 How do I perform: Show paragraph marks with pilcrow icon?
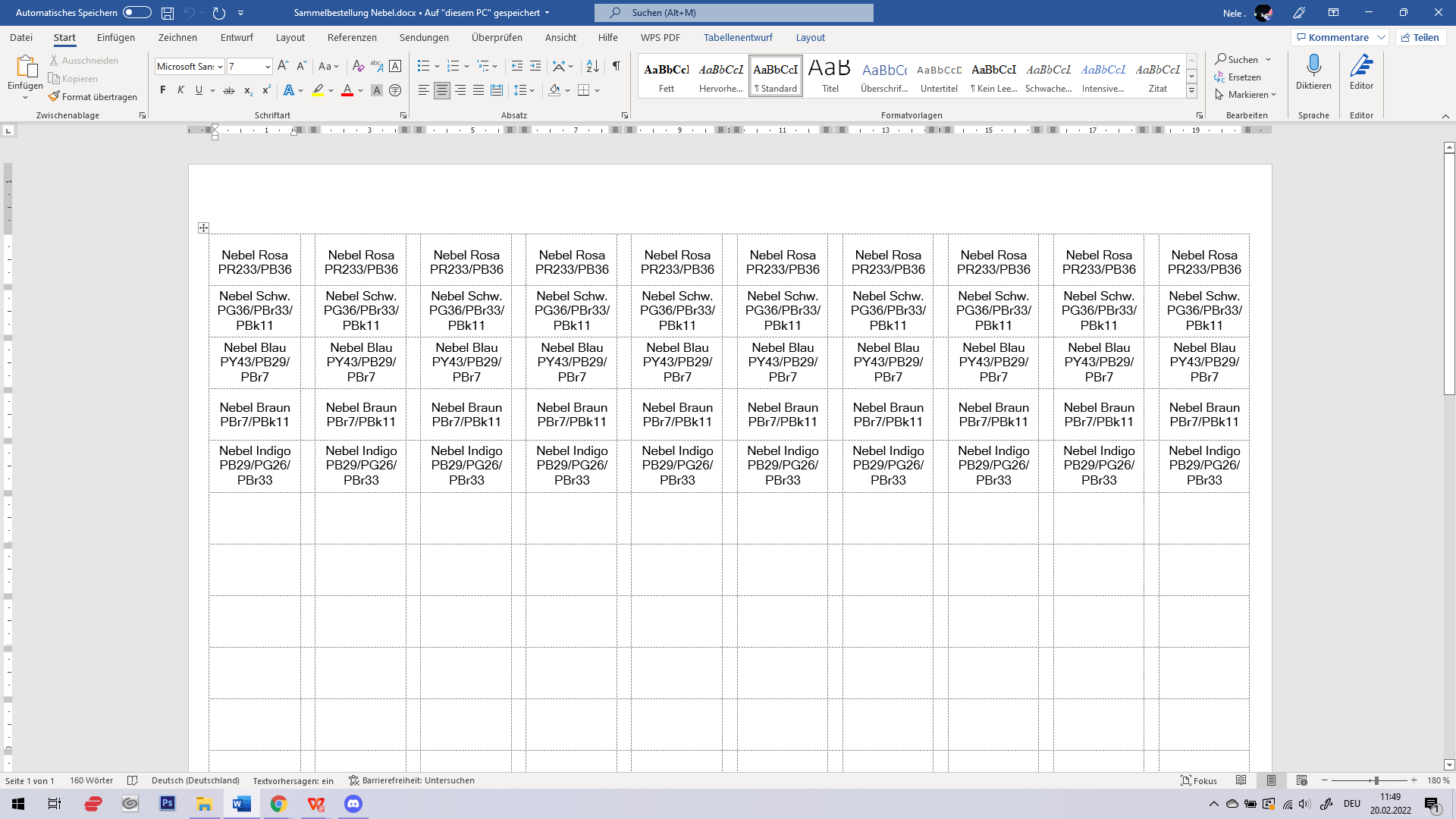pos(617,67)
